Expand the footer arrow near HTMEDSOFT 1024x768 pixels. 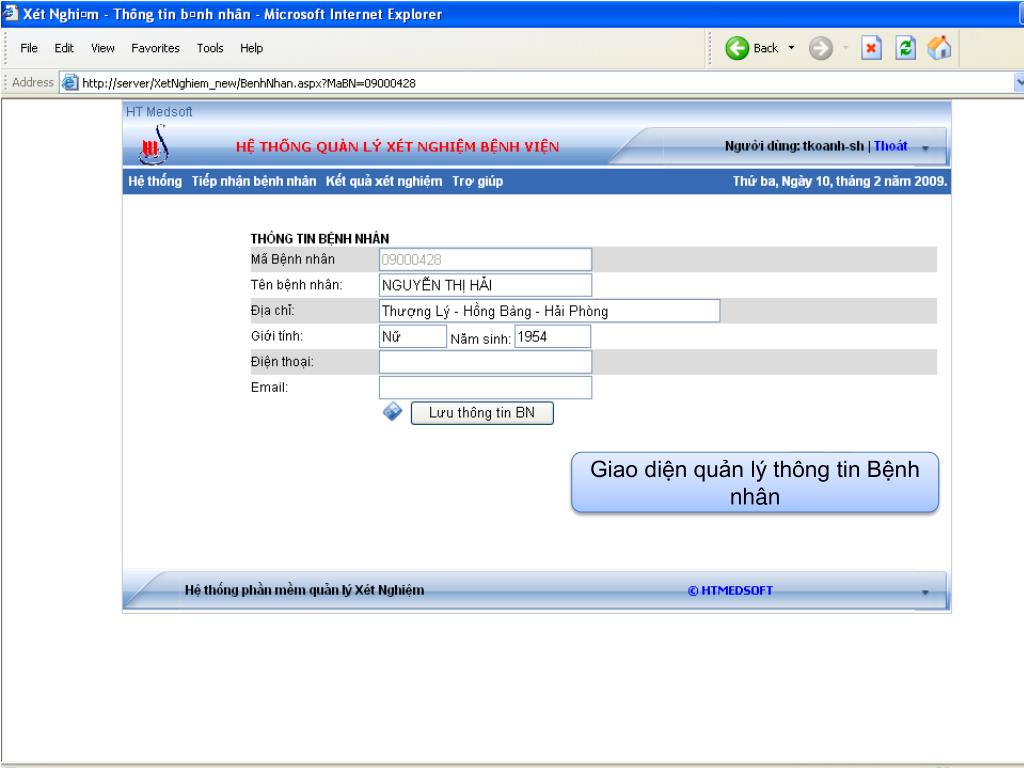point(925,592)
